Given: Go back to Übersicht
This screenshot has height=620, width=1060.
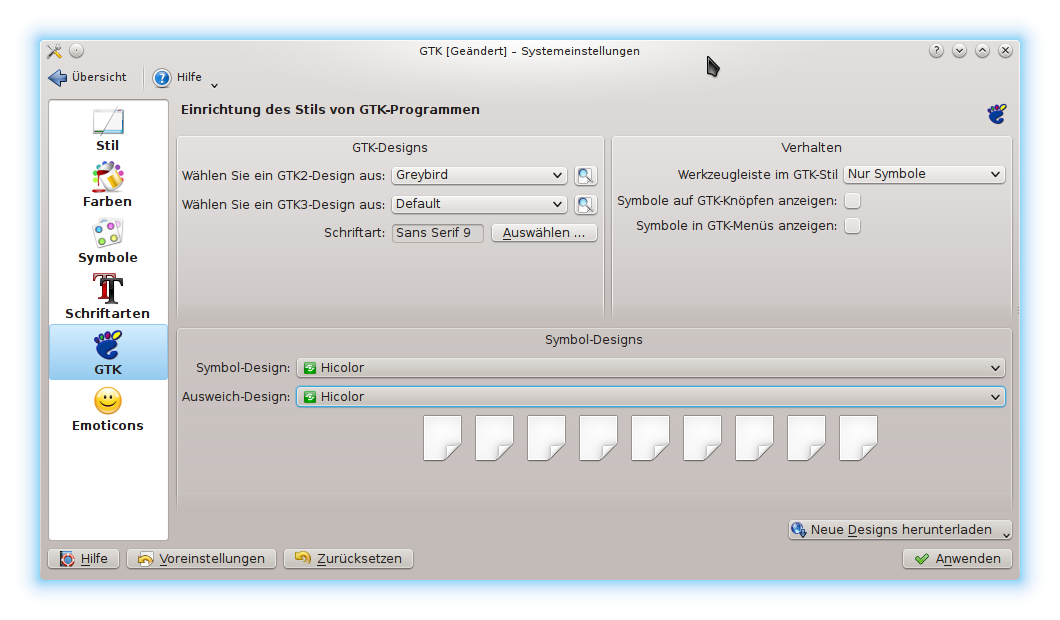Looking at the screenshot, I should (88, 77).
